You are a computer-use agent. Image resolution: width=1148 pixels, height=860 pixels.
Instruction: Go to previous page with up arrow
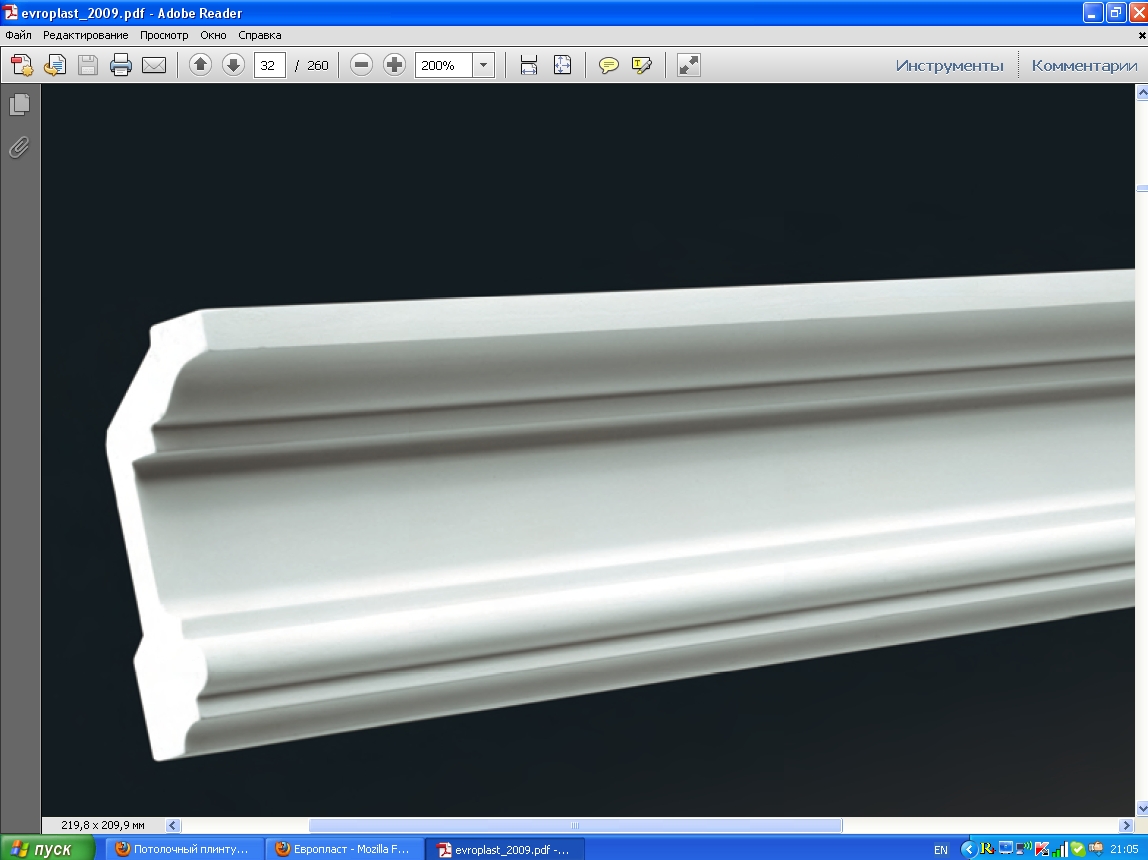pyautogui.click(x=200, y=65)
